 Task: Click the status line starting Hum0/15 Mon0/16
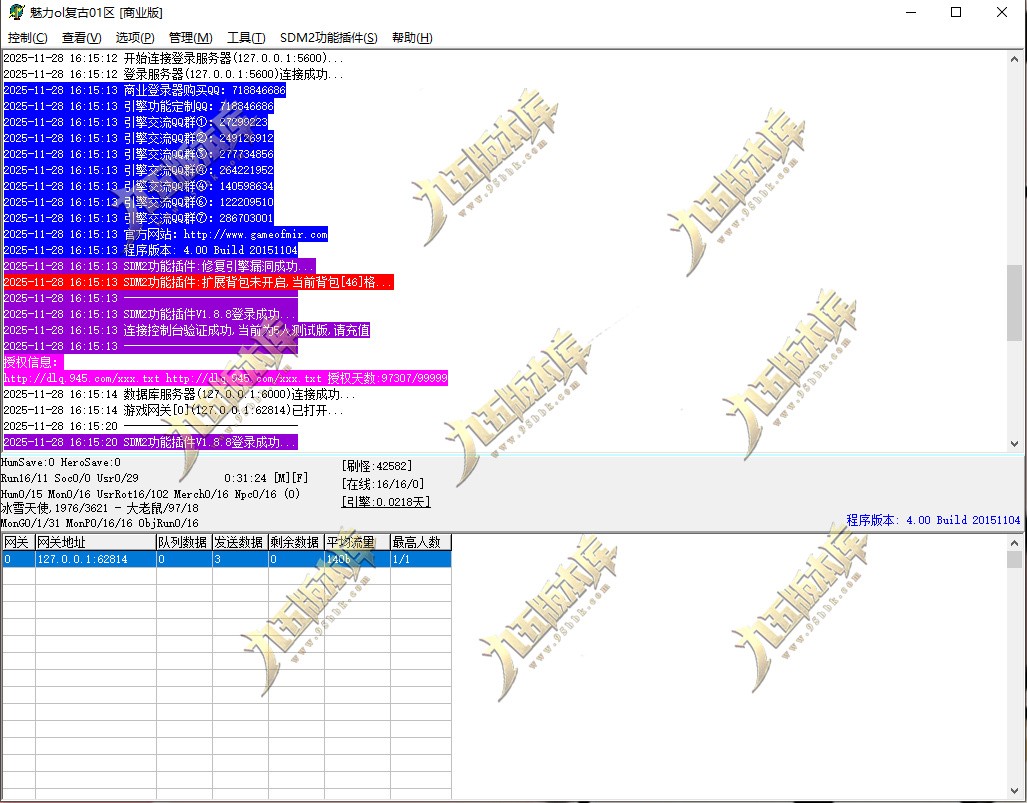click(151, 494)
